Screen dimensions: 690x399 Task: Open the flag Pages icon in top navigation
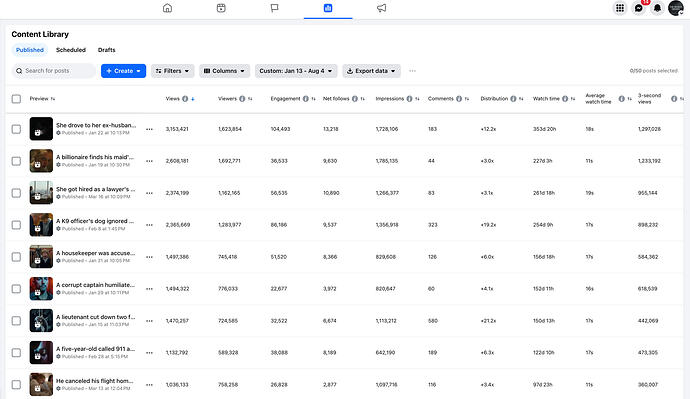274,8
